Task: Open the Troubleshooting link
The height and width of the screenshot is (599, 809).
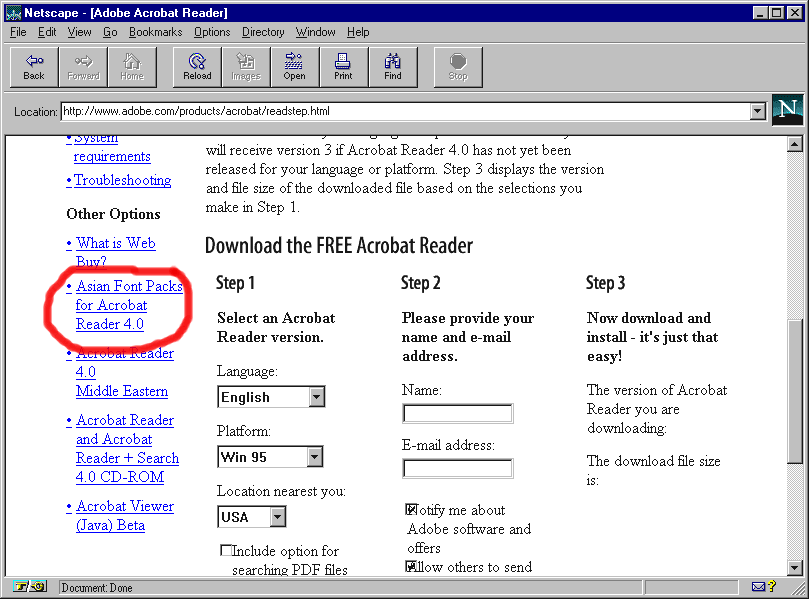Action: click(122, 180)
